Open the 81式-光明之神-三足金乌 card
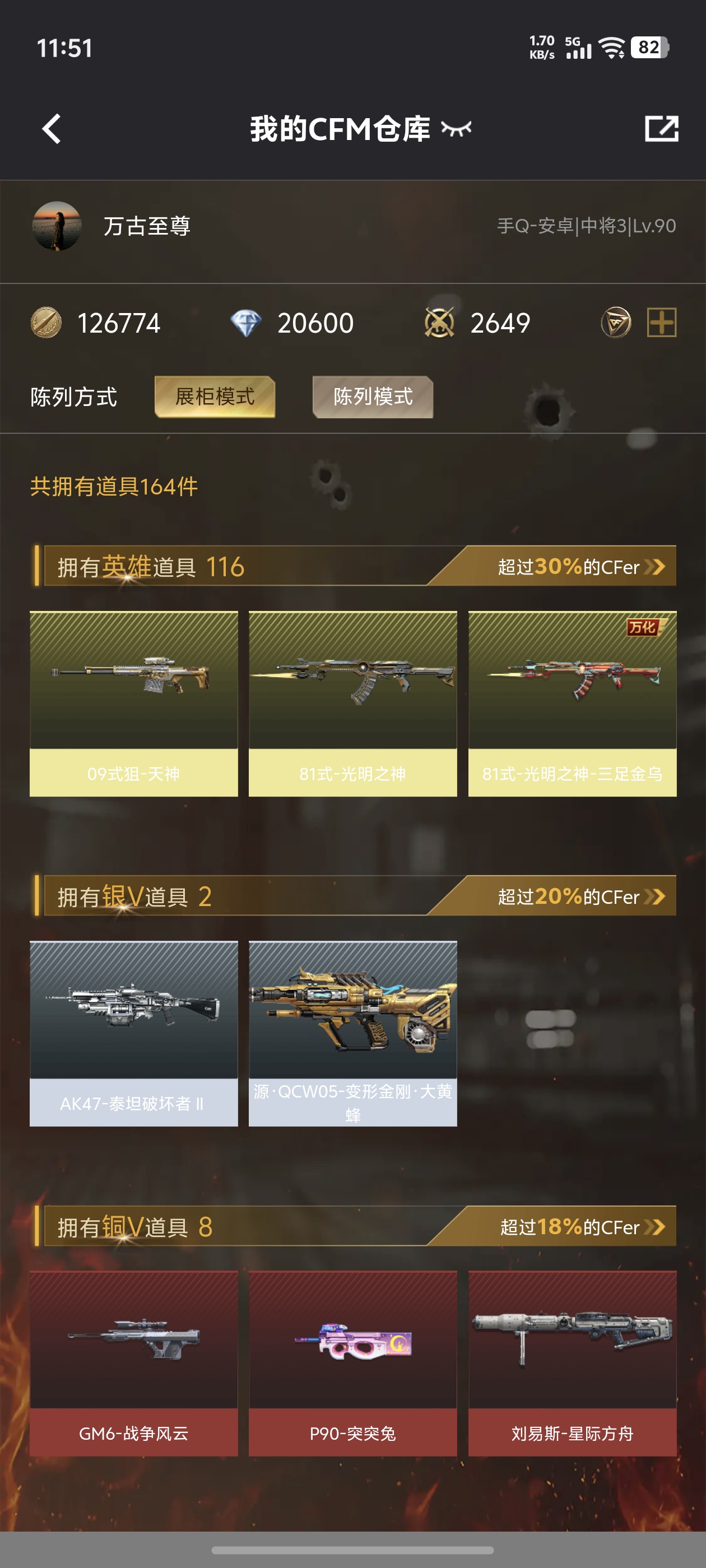 tap(572, 704)
